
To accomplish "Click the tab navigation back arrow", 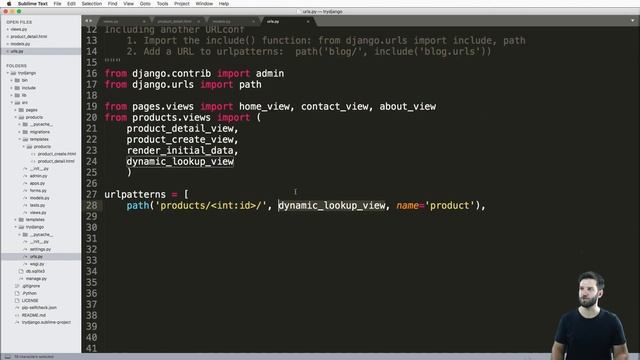I will 87,21.
